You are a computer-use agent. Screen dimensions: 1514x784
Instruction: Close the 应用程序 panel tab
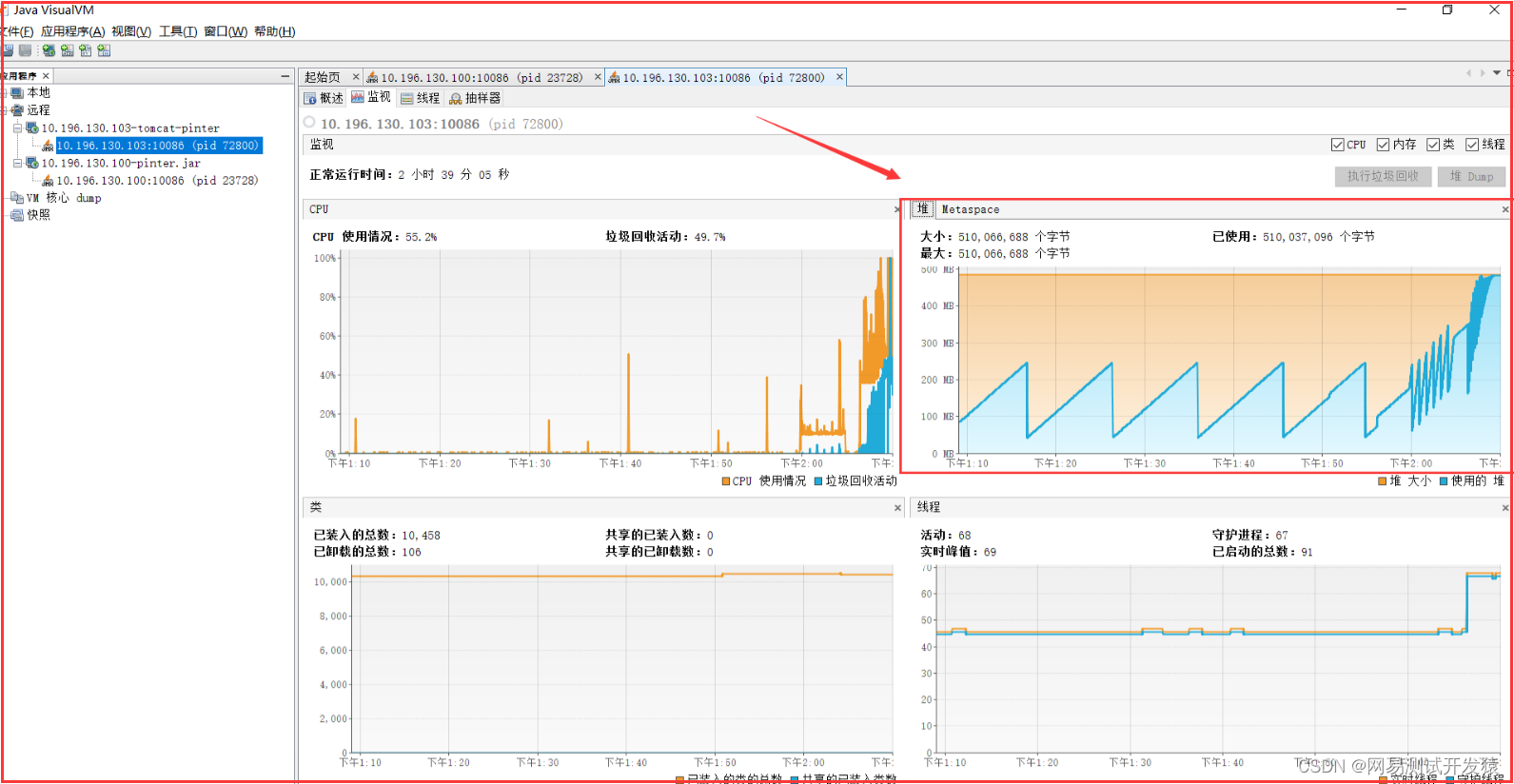[x=45, y=75]
